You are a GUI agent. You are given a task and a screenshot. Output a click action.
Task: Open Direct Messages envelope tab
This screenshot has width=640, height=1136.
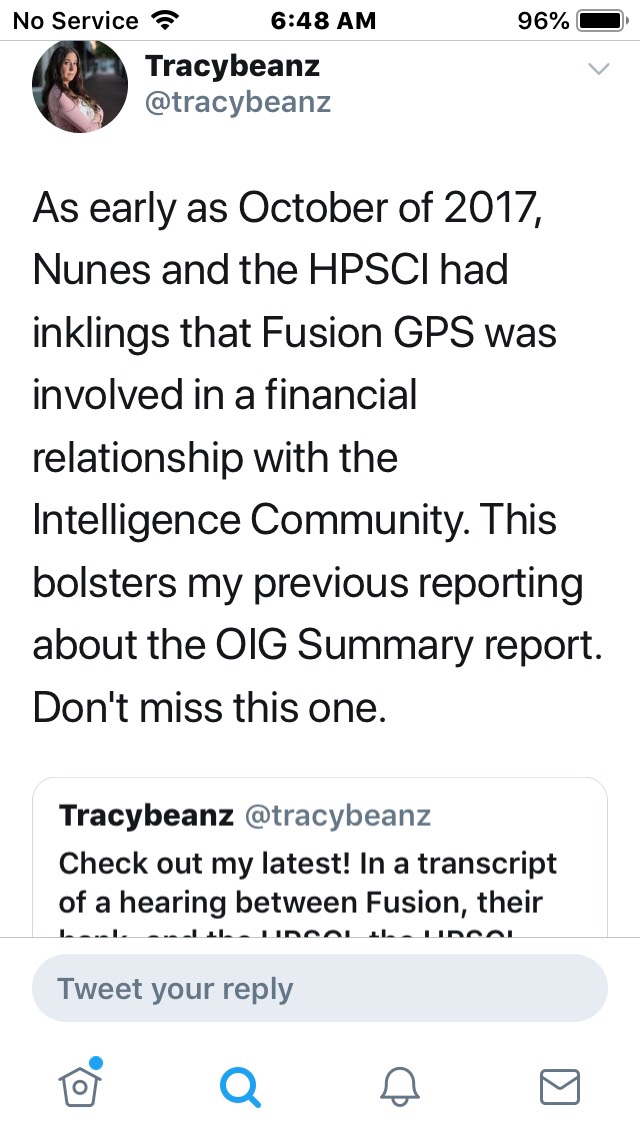[559, 1087]
